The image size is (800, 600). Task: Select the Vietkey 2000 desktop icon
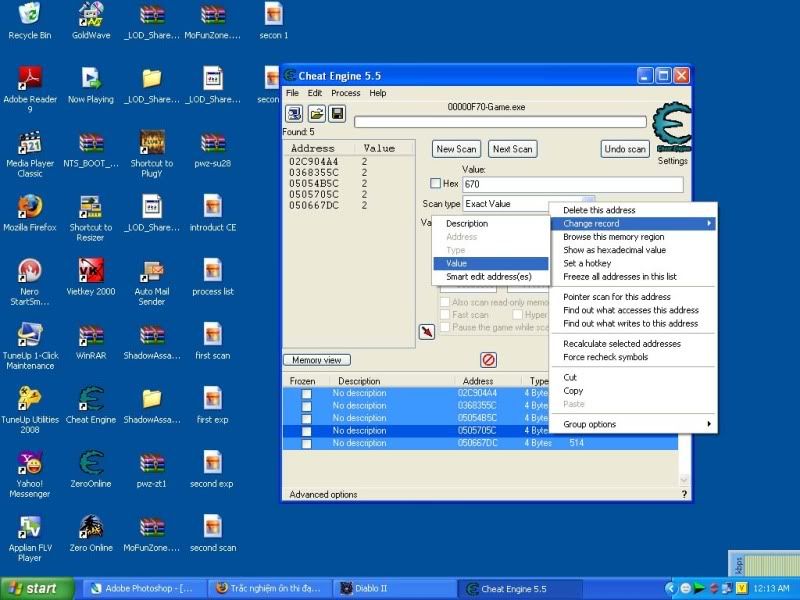tap(91, 277)
